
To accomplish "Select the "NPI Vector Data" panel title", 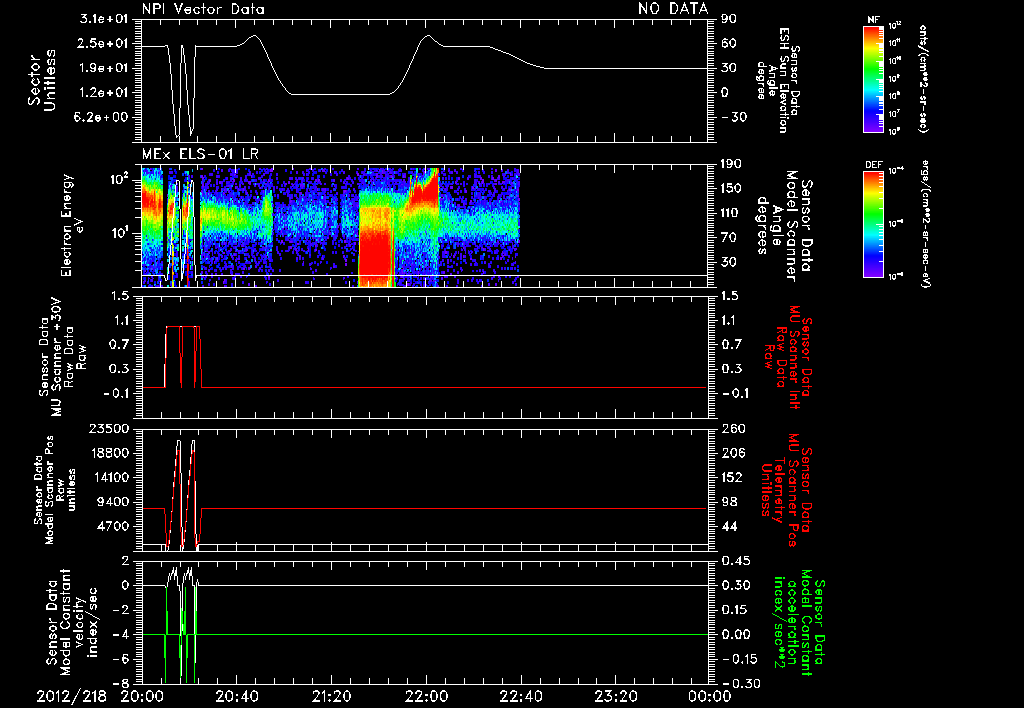I will [203, 9].
